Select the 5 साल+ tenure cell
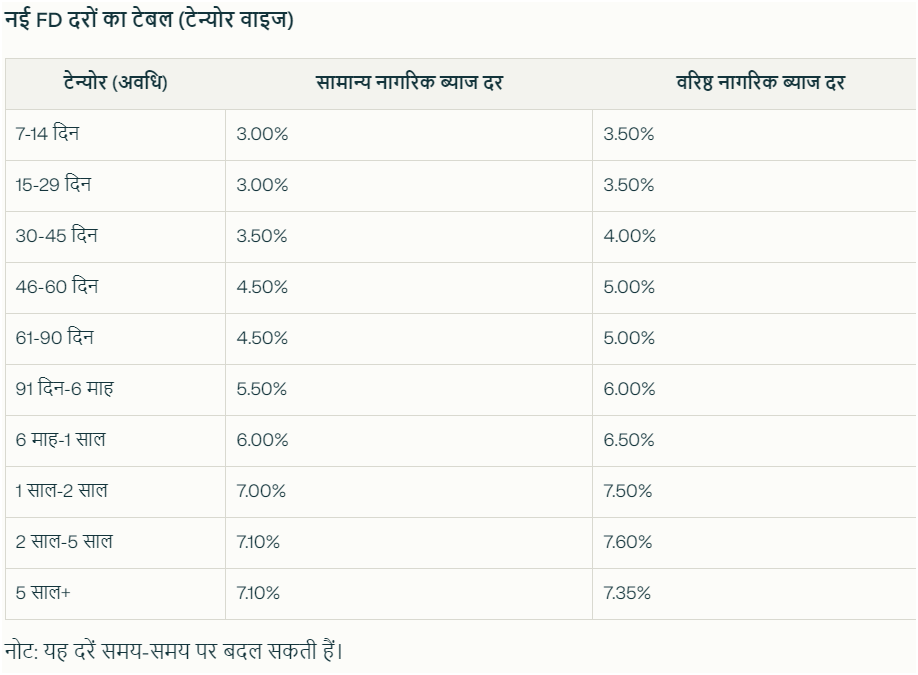Screen dimensions: 918x675 coord(43,593)
